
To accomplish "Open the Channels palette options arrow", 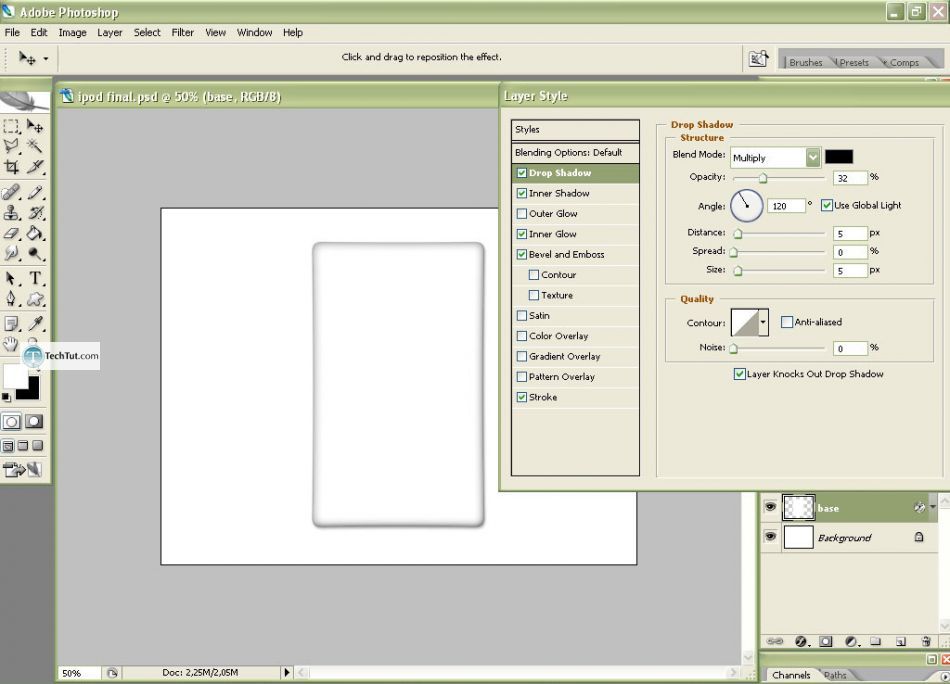I will [x=945, y=676].
